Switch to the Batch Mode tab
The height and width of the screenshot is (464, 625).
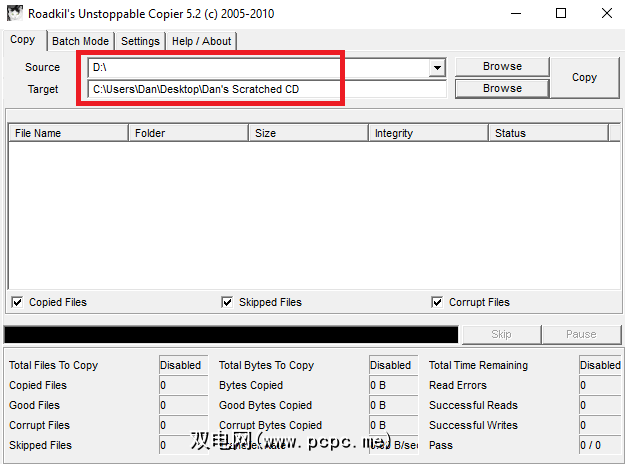(x=81, y=41)
